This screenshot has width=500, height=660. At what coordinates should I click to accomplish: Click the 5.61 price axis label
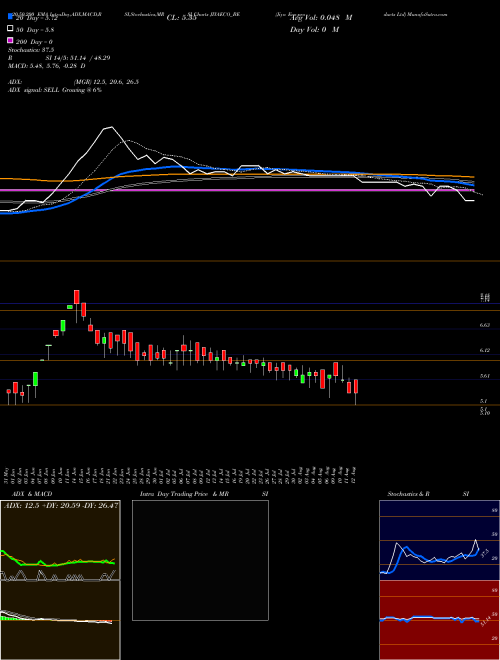[x=485, y=376]
